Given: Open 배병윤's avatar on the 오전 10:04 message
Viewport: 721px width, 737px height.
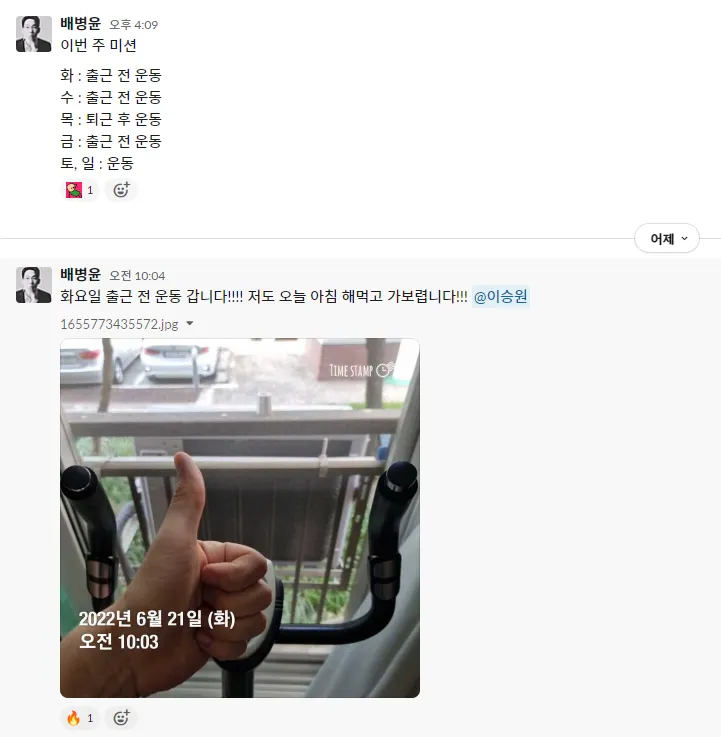Looking at the screenshot, I should pos(33,285).
